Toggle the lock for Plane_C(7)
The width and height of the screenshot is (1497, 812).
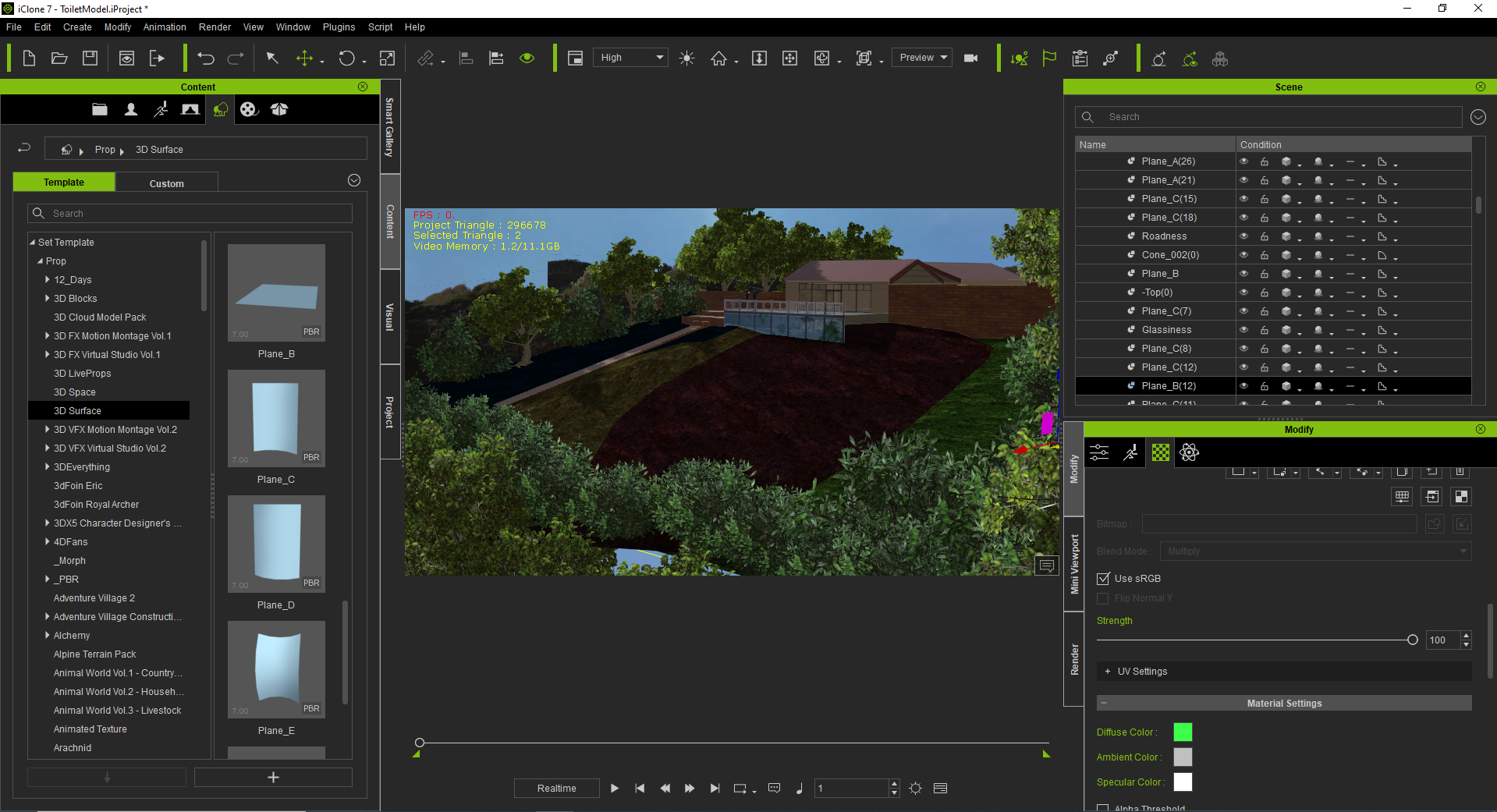(1265, 311)
